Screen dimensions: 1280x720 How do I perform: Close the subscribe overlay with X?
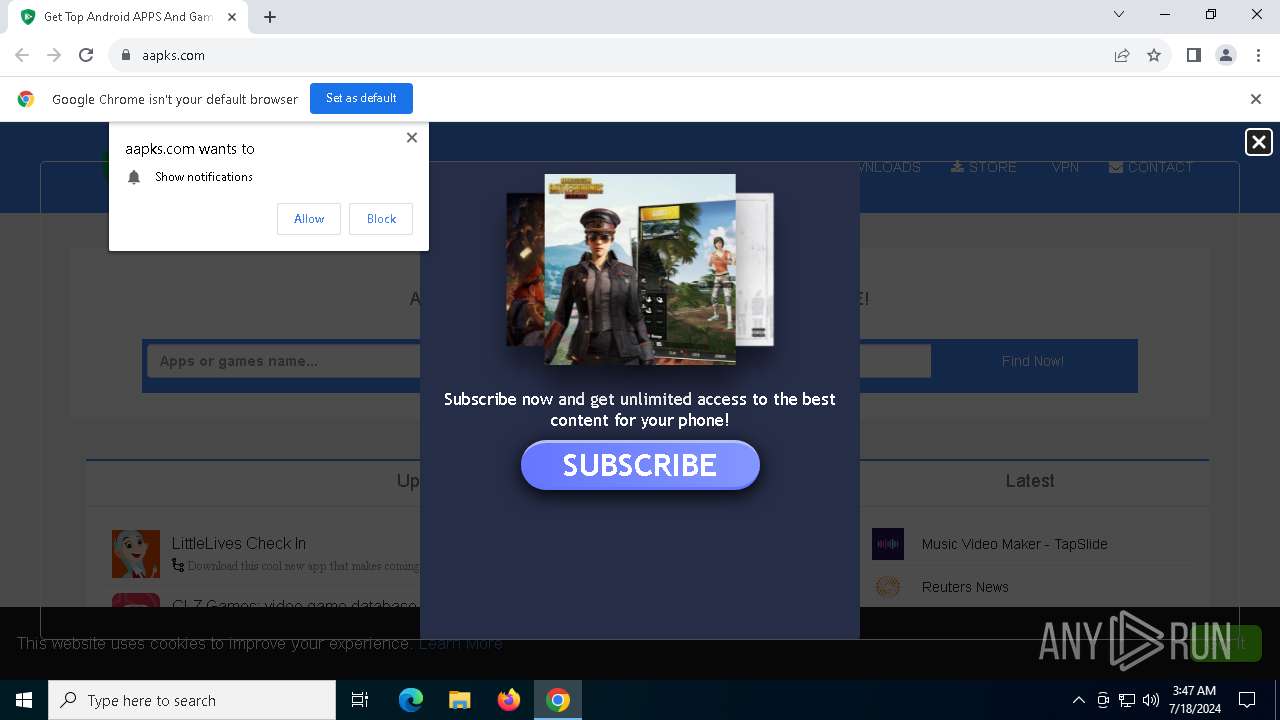[x=1259, y=142]
